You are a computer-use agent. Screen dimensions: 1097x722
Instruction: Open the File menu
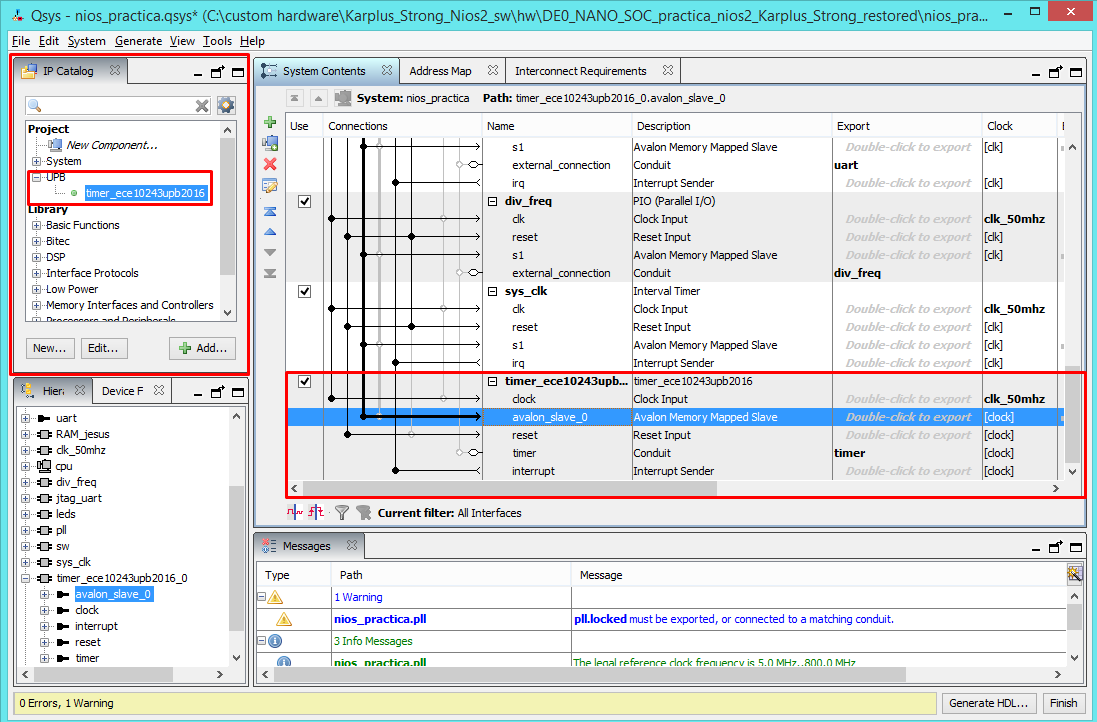tap(21, 41)
